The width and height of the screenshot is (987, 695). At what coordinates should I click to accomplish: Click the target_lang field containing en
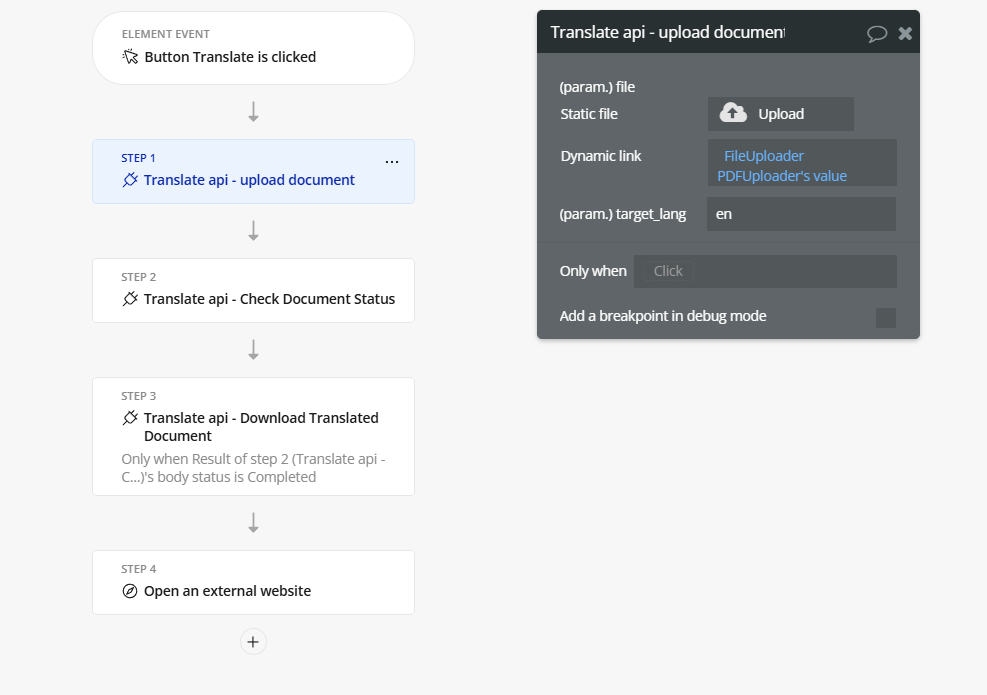click(x=801, y=214)
